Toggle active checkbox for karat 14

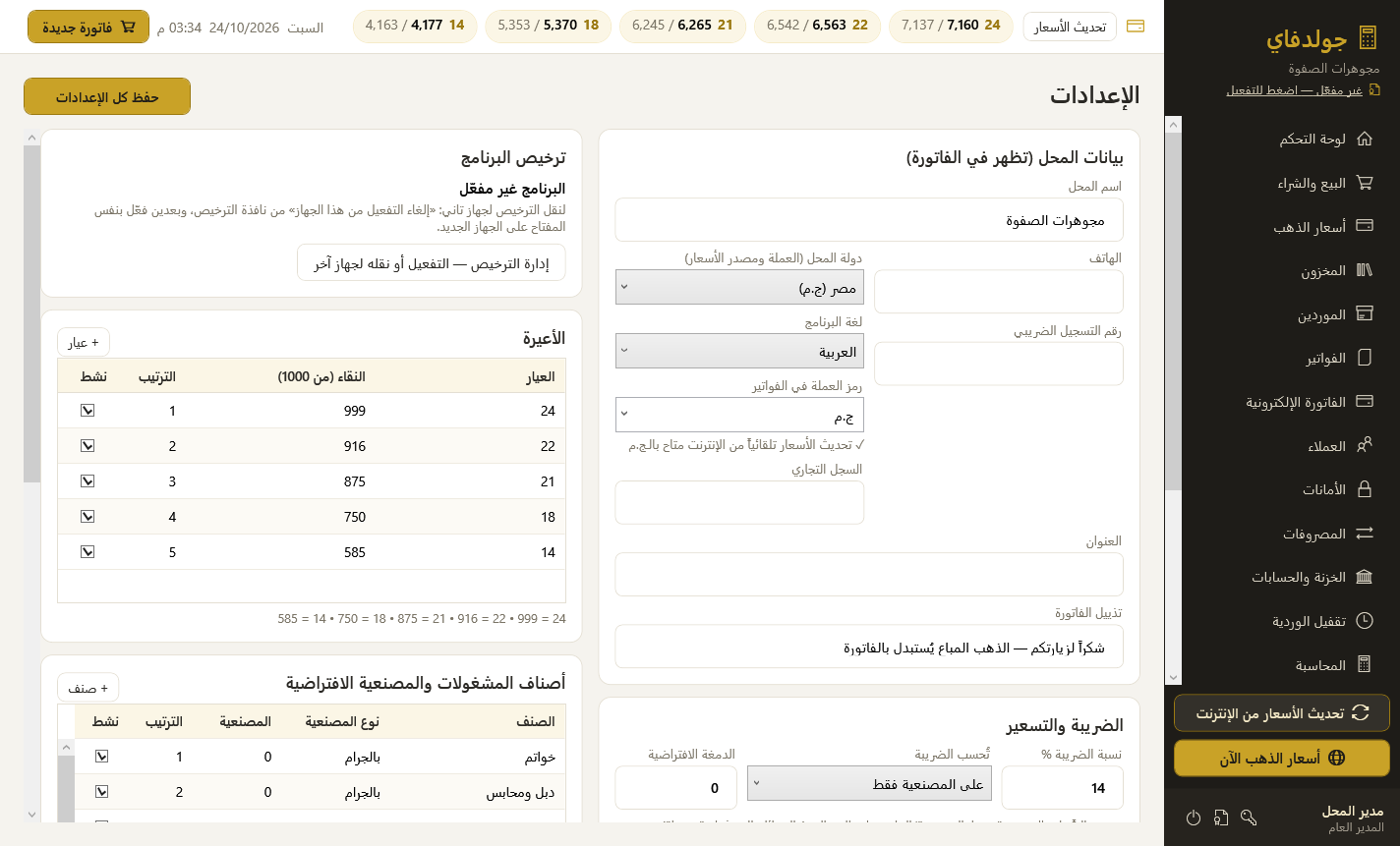tap(87, 552)
